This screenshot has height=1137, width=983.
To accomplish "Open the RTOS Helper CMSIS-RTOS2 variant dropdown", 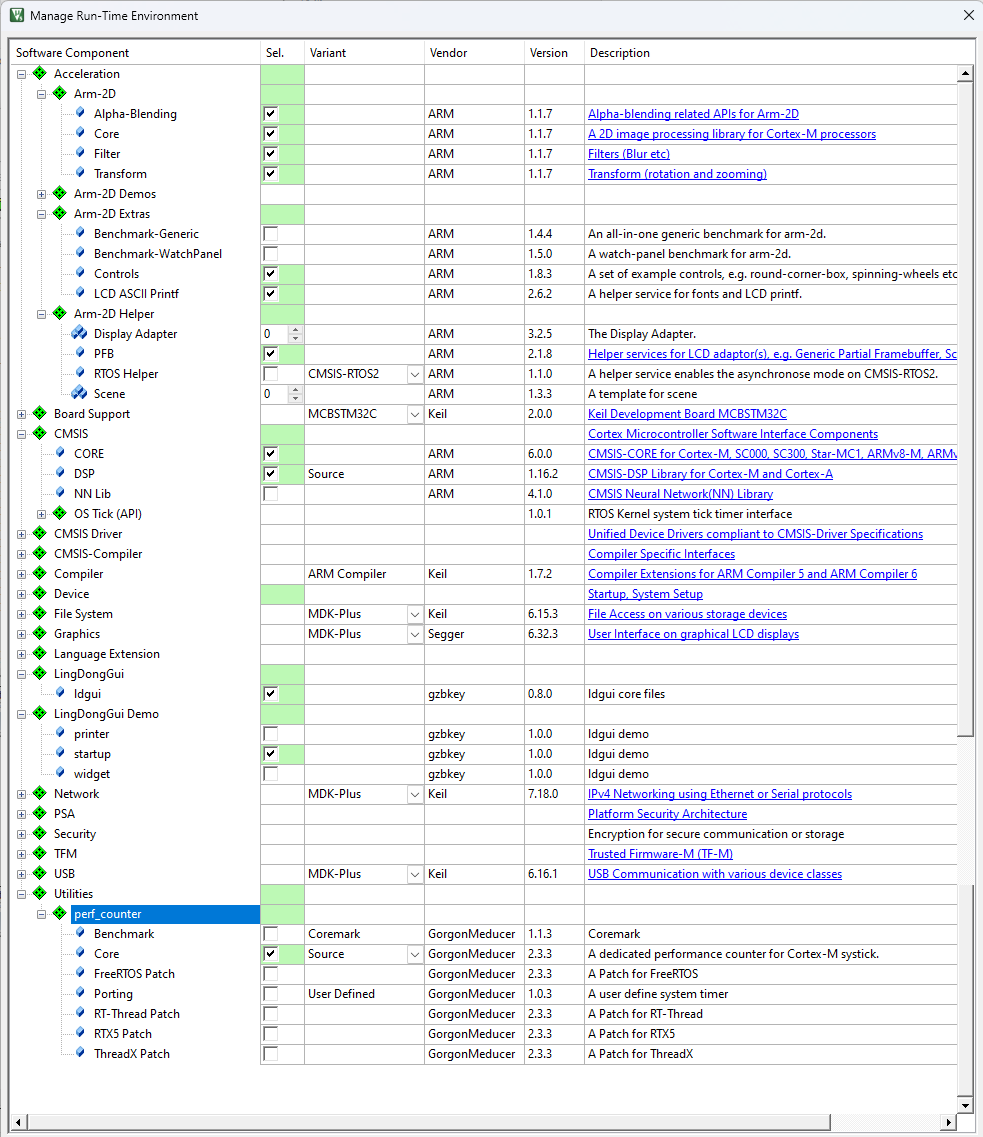I will 415,374.
